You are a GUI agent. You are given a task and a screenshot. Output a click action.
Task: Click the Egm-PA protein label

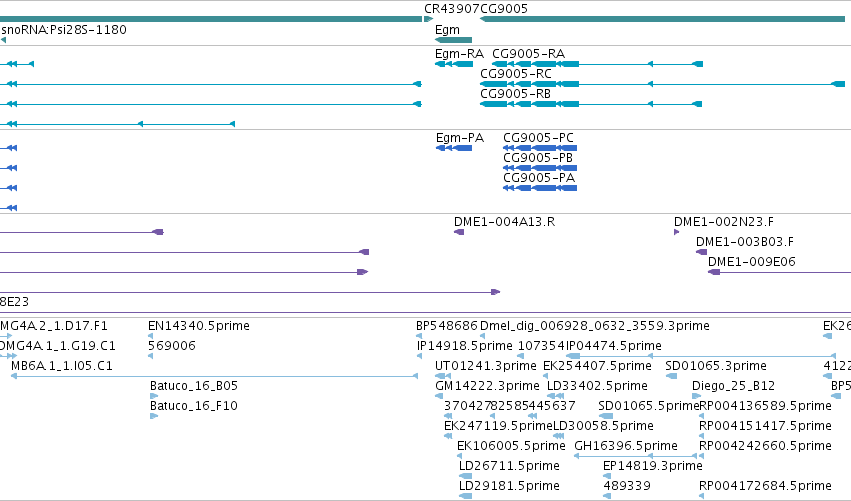[460, 138]
